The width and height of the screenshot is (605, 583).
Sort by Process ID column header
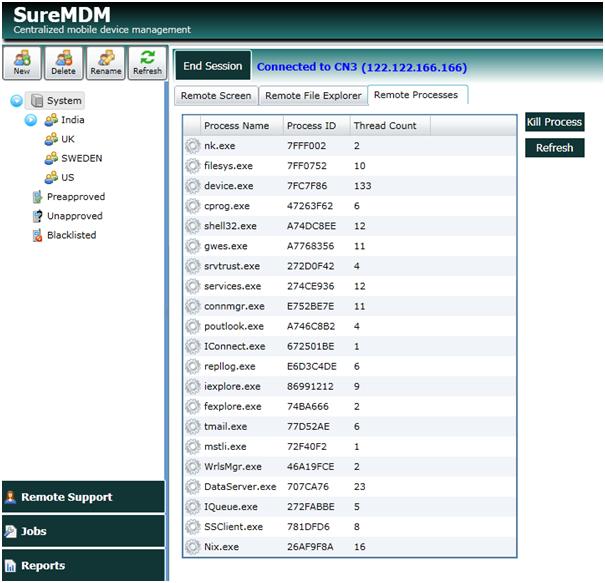[316, 125]
